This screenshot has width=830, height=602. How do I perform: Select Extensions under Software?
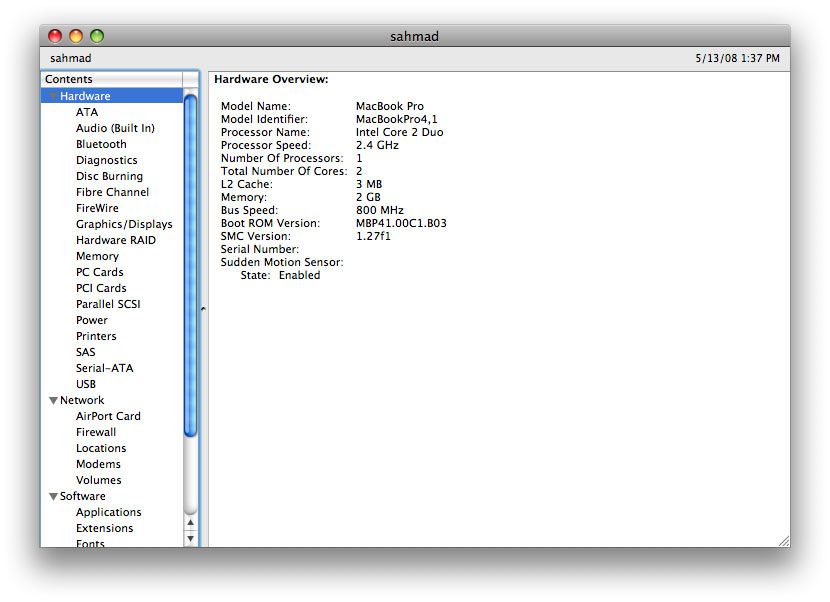click(x=104, y=528)
